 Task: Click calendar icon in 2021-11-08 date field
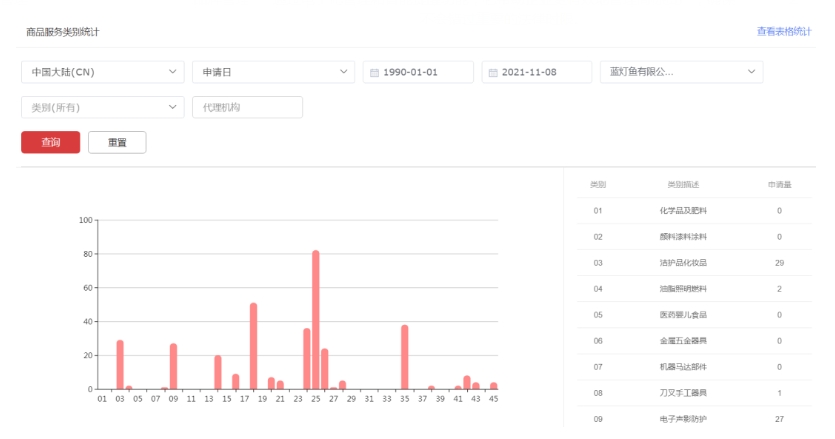[494, 73]
